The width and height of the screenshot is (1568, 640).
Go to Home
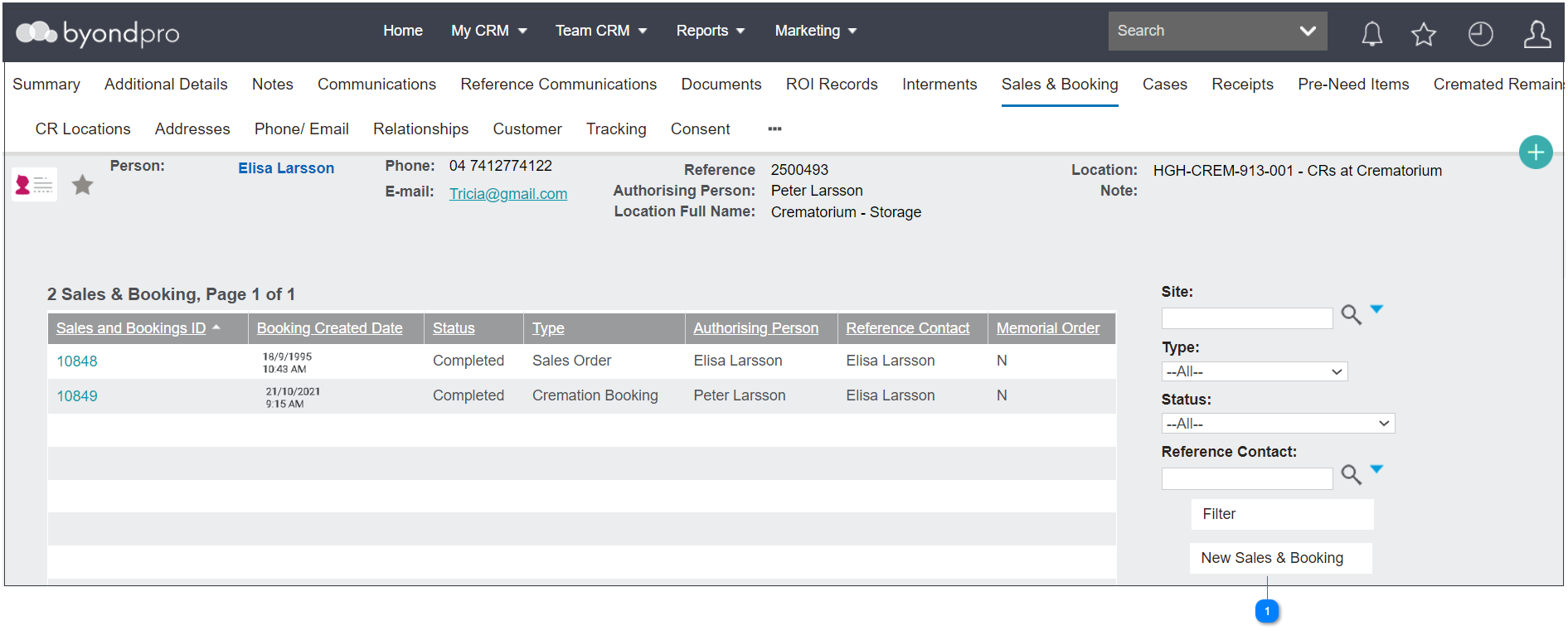403,31
